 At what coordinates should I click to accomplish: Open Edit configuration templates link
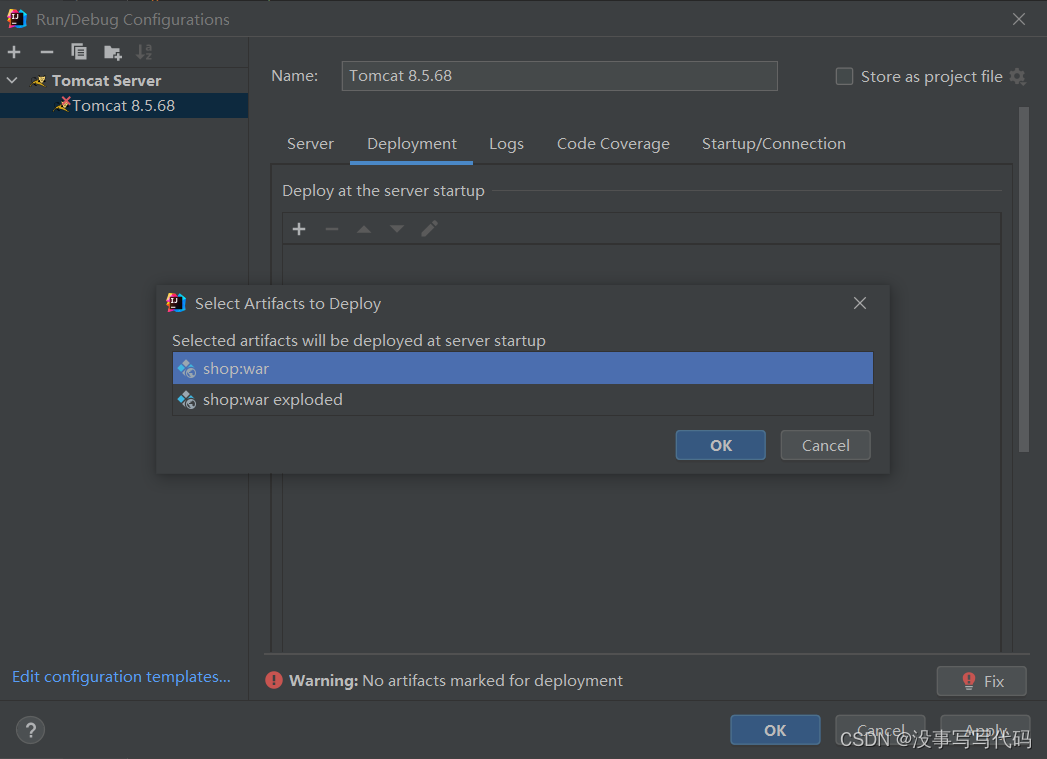(x=122, y=677)
